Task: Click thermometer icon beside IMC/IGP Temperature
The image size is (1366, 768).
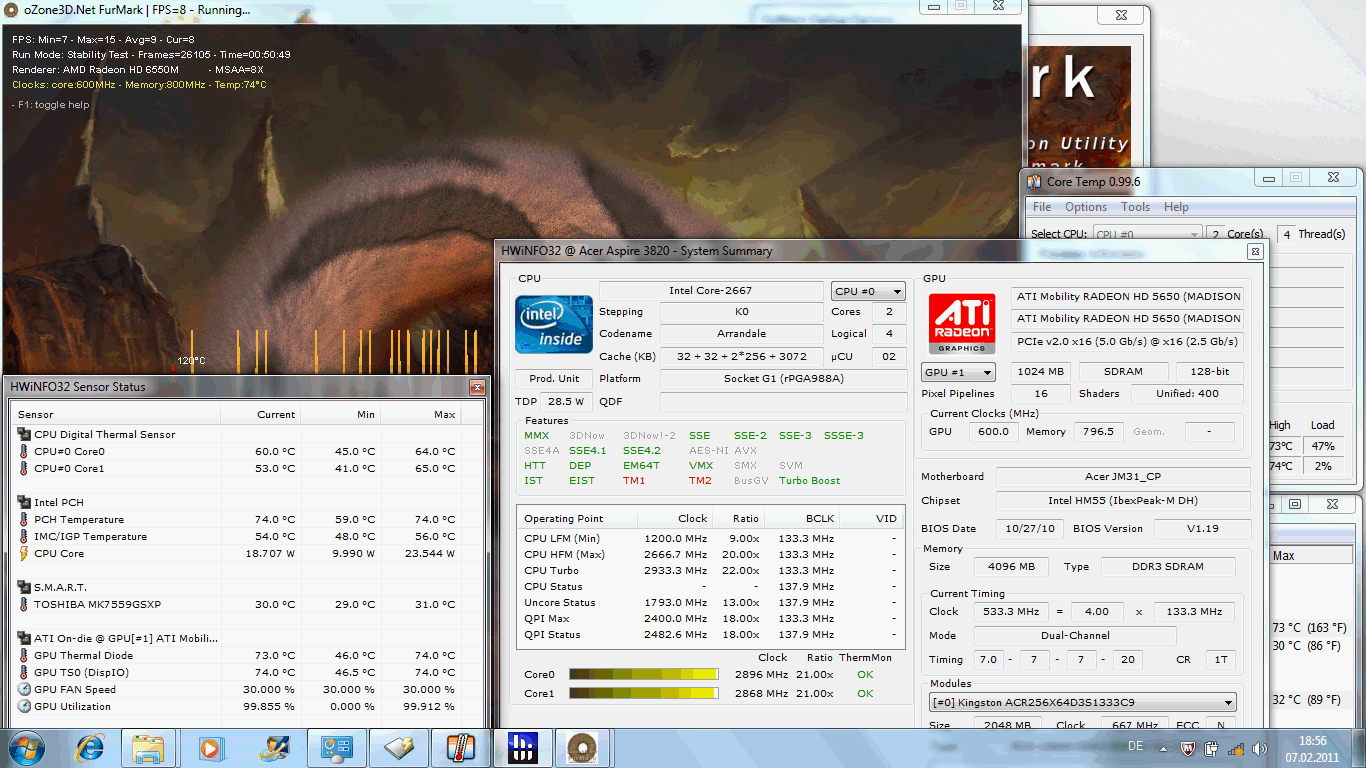Action: [x=24, y=537]
